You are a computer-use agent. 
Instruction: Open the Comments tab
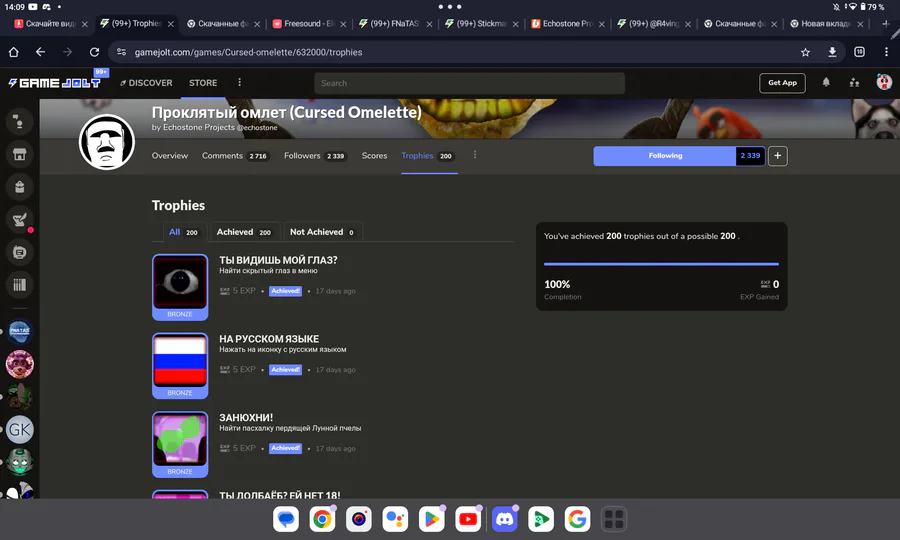235,156
